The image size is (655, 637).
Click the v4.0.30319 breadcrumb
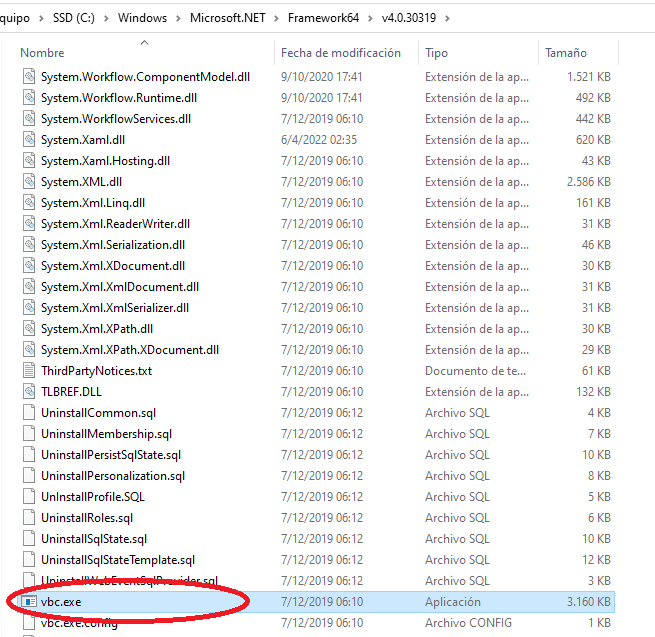(x=409, y=18)
